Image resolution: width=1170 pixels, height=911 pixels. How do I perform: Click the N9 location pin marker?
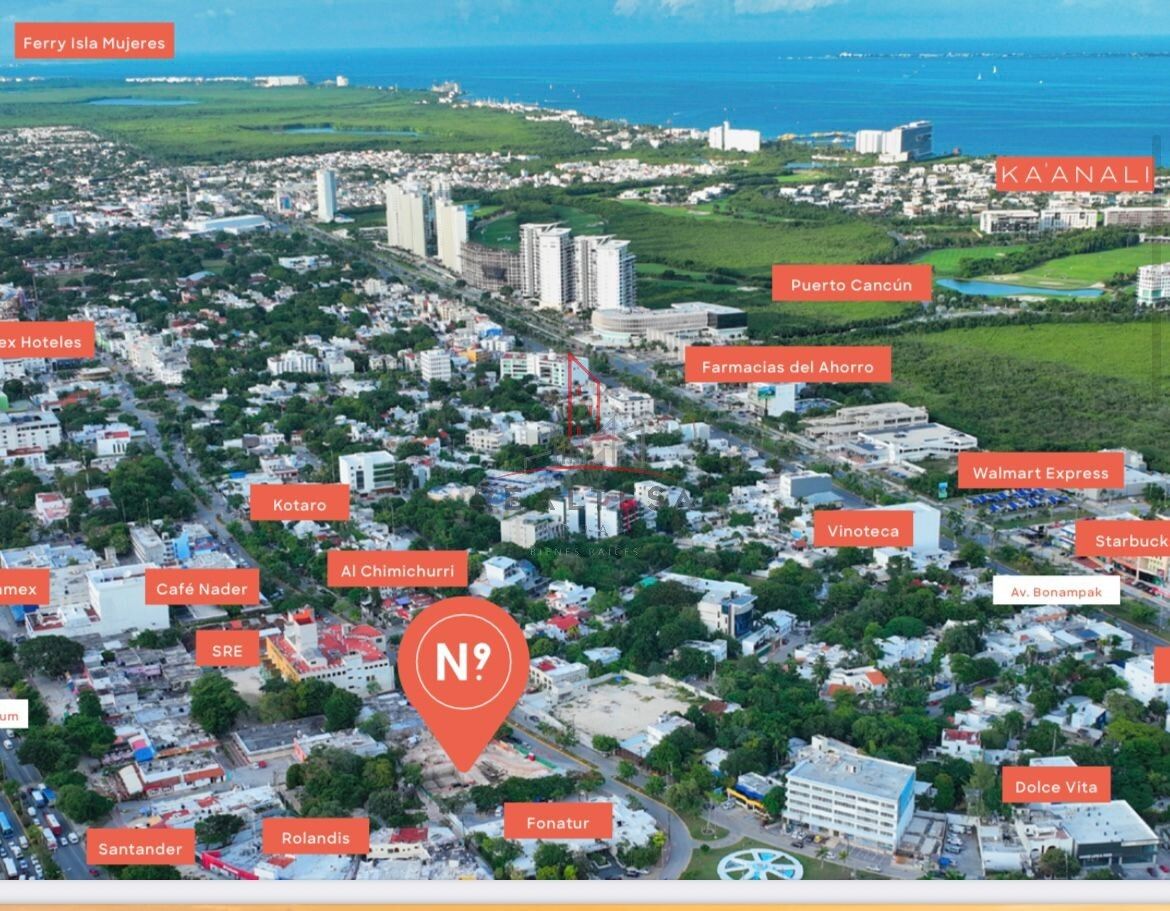coord(463,664)
